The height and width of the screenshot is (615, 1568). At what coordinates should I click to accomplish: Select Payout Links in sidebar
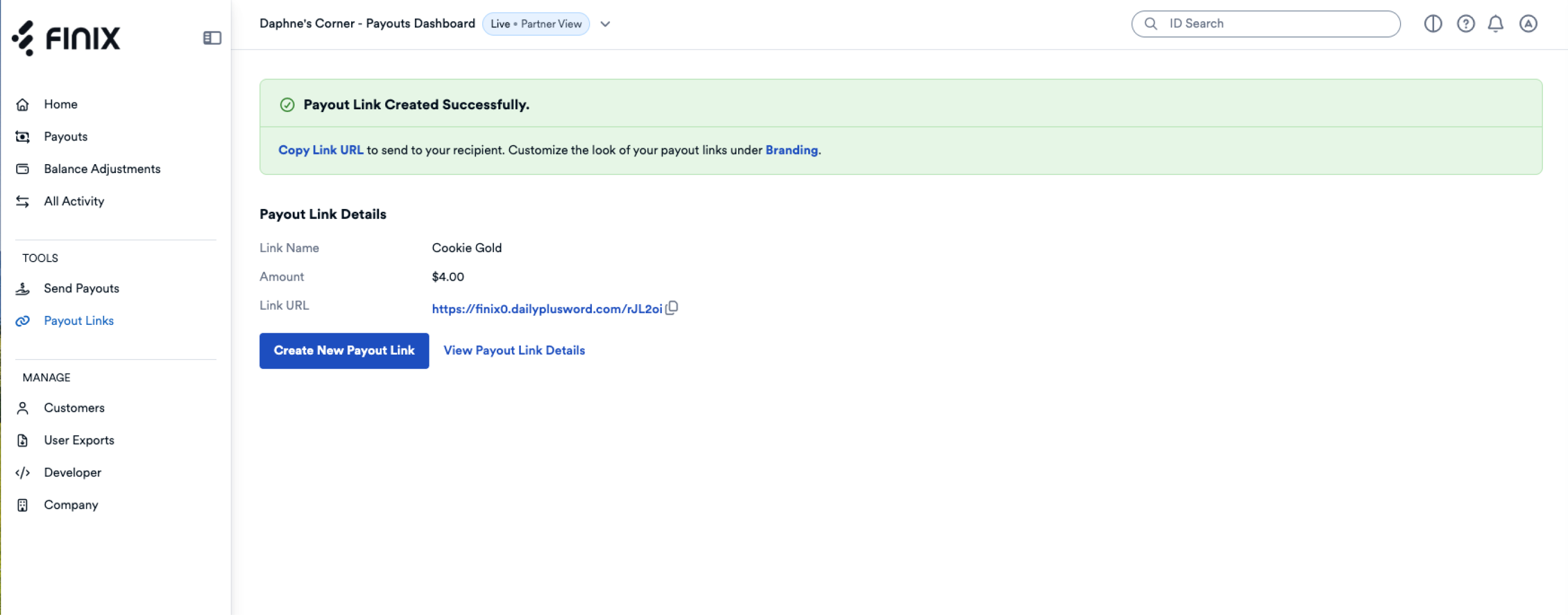tap(79, 320)
